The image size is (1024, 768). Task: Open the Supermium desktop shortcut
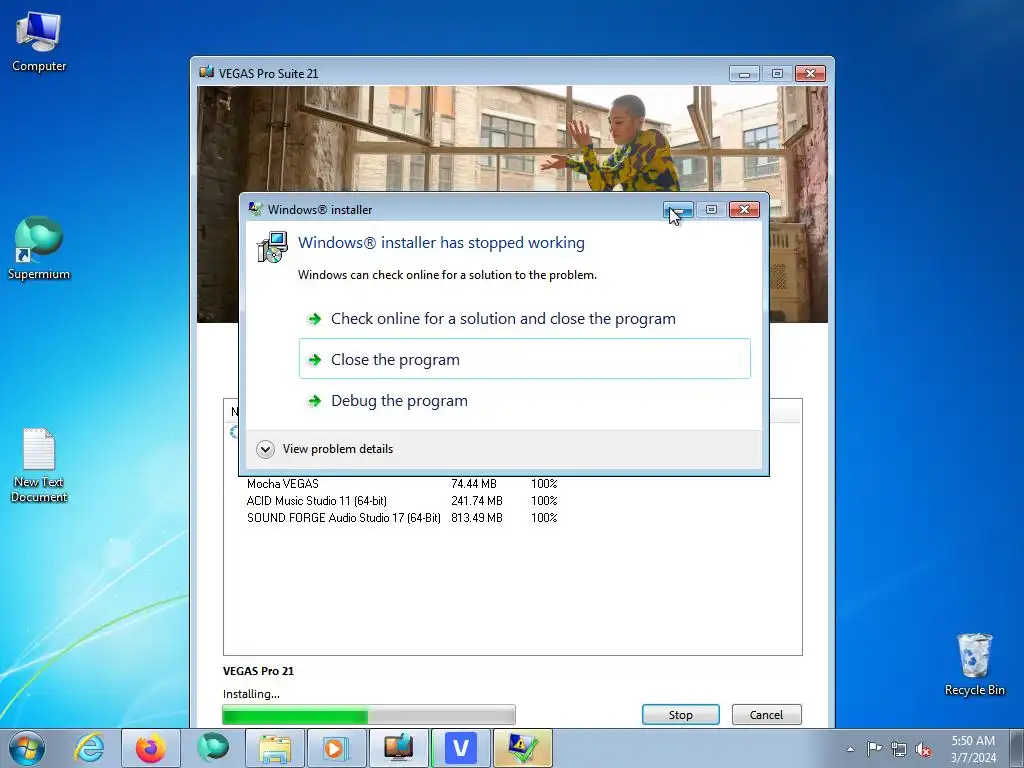click(39, 248)
